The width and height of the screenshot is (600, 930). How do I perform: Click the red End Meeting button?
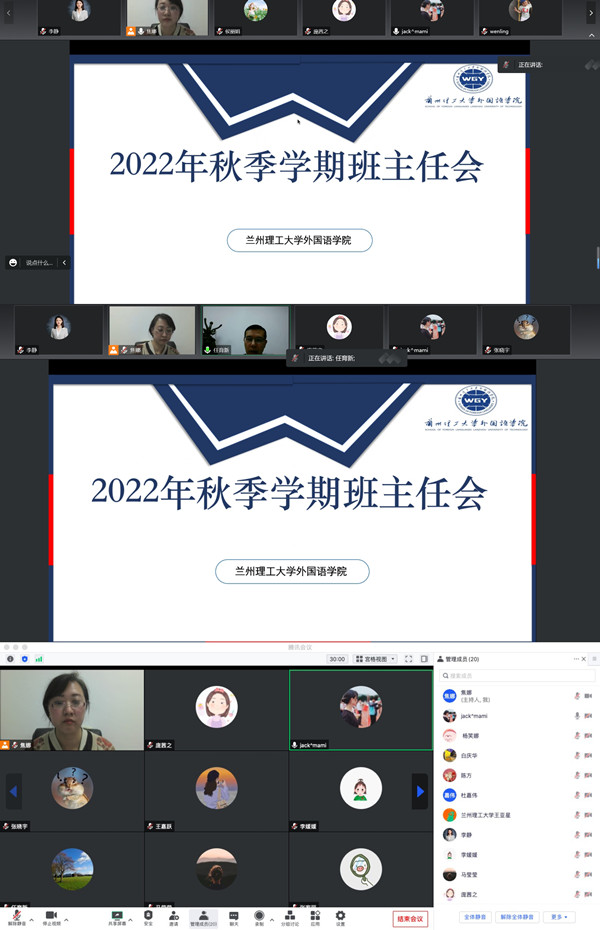tap(410, 918)
